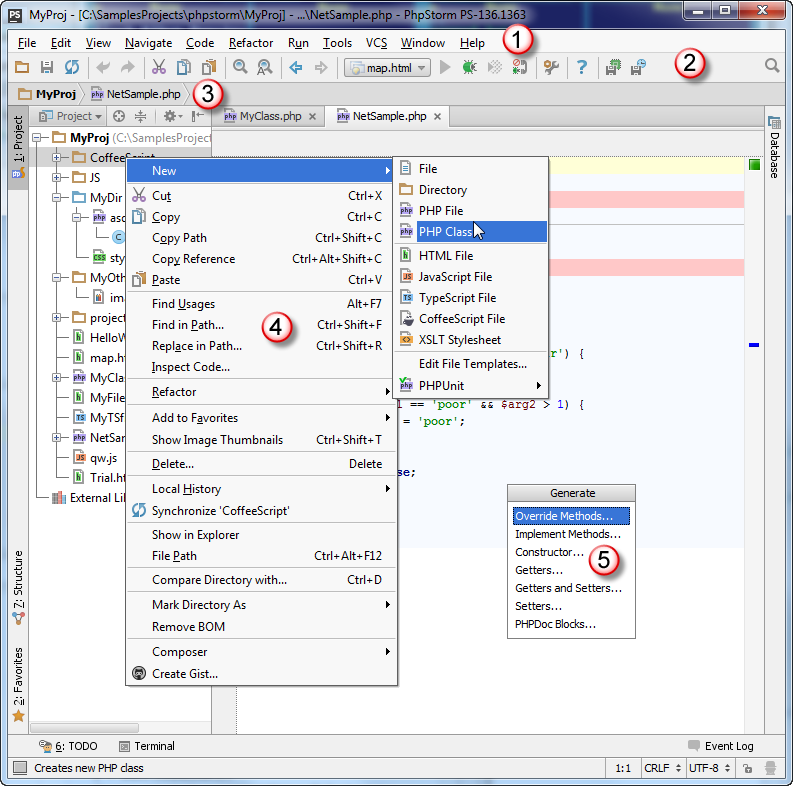The width and height of the screenshot is (793, 786).
Task: Toggle the Favorites tool window stripe button
Action: coord(18,684)
